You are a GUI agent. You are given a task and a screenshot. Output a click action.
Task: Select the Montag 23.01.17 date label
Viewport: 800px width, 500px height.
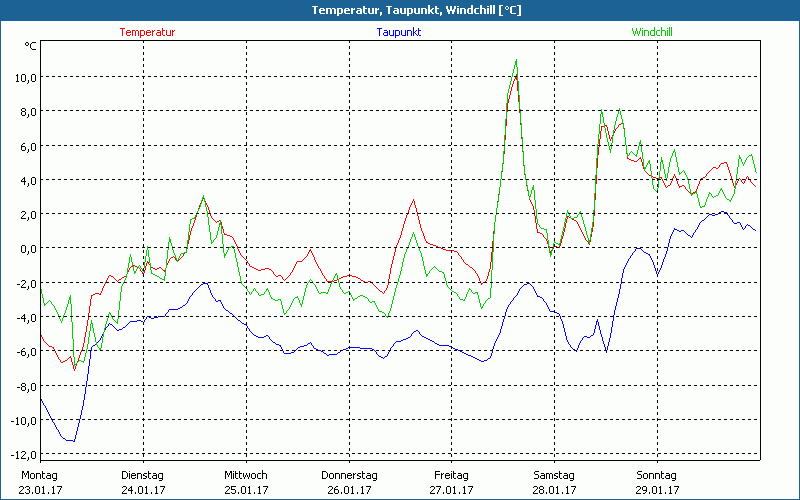click(40, 482)
